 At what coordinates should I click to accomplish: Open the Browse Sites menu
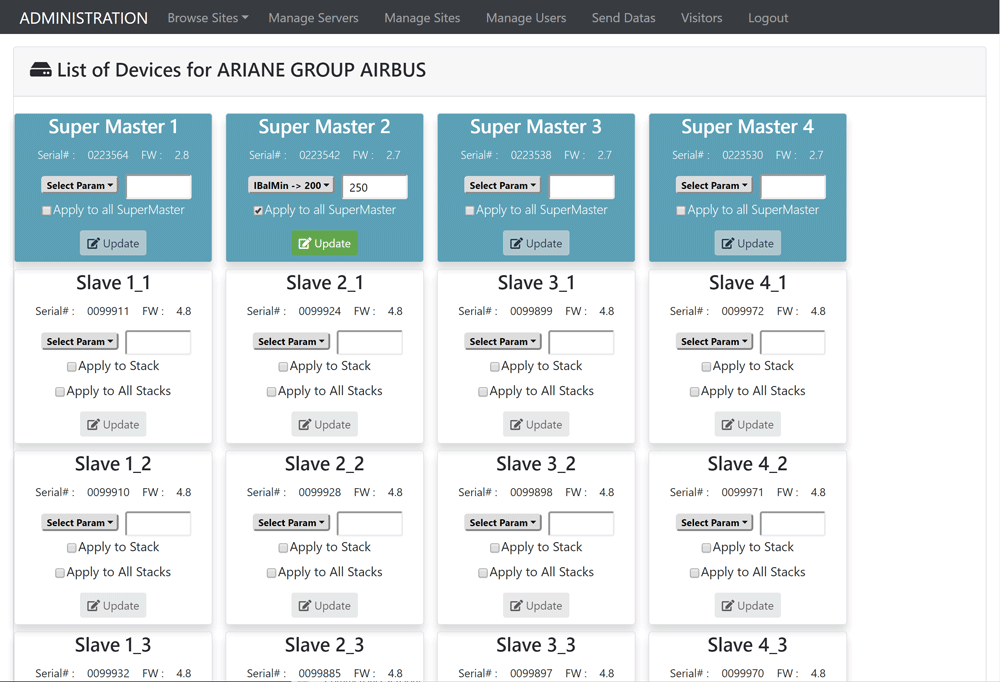click(x=207, y=18)
